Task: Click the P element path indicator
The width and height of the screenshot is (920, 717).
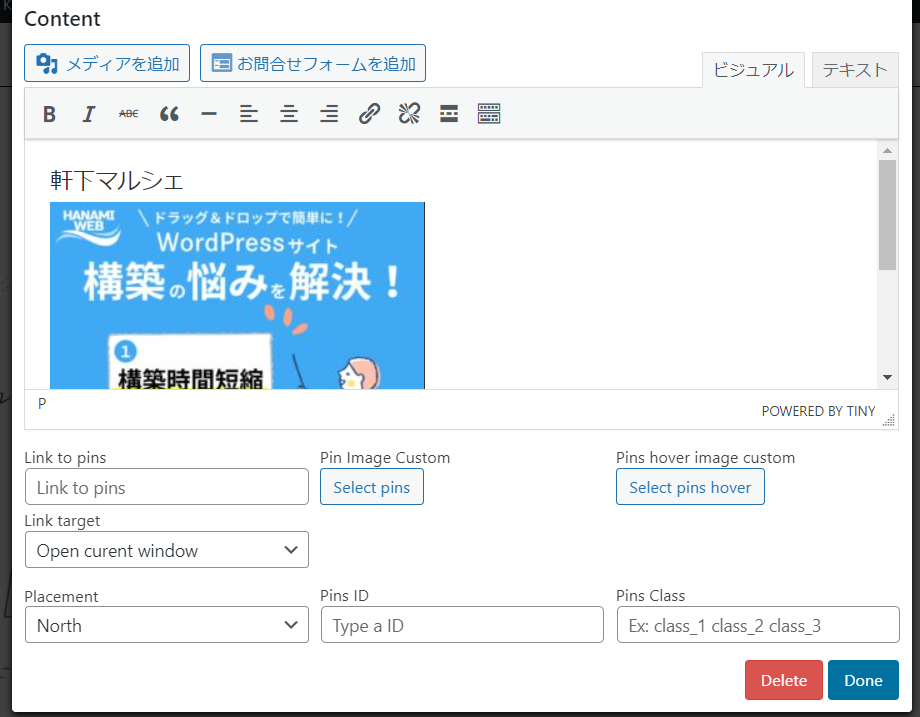Action: [42, 404]
